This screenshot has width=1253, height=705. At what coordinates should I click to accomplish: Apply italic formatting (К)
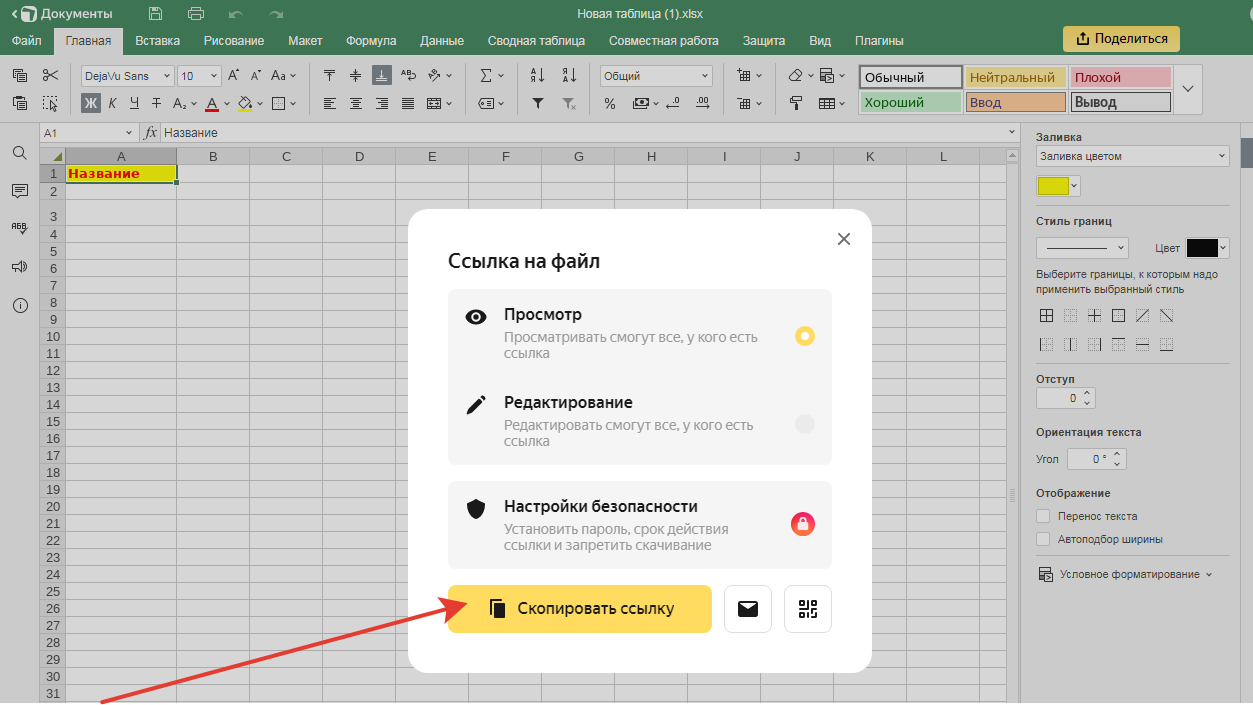[x=113, y=103]
